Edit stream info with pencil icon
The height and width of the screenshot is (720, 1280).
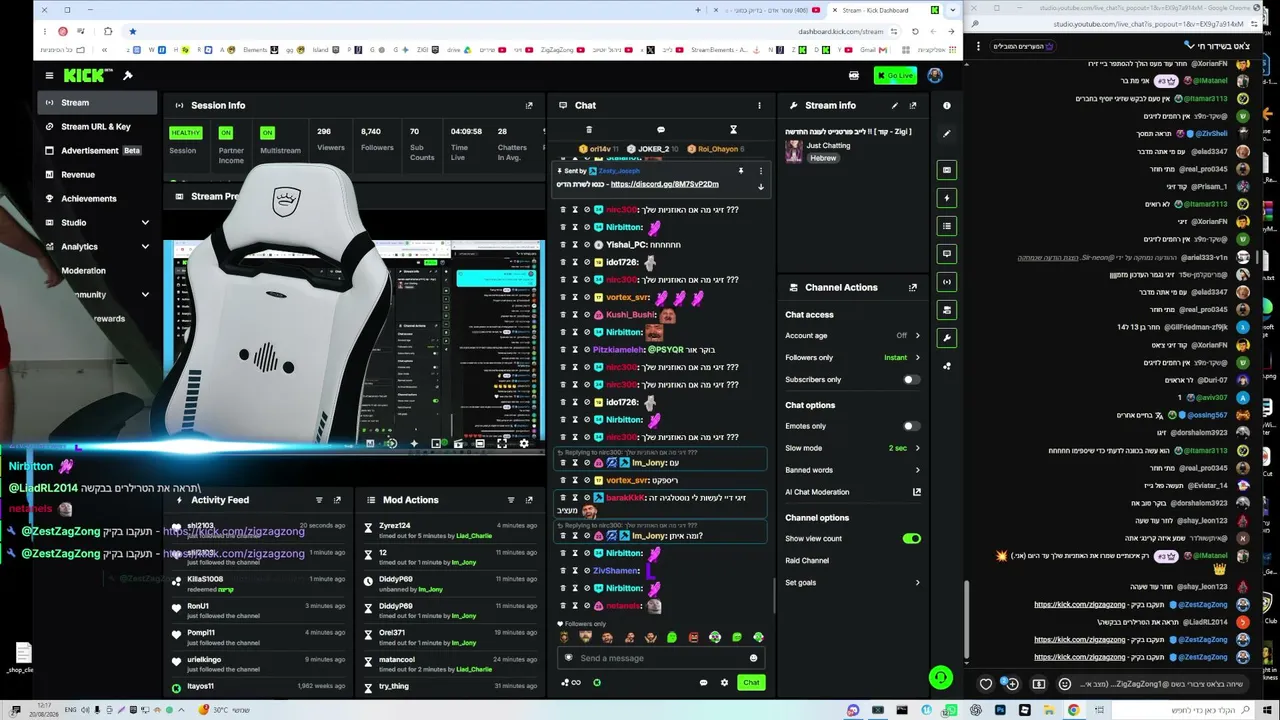[x=895, y=105]
